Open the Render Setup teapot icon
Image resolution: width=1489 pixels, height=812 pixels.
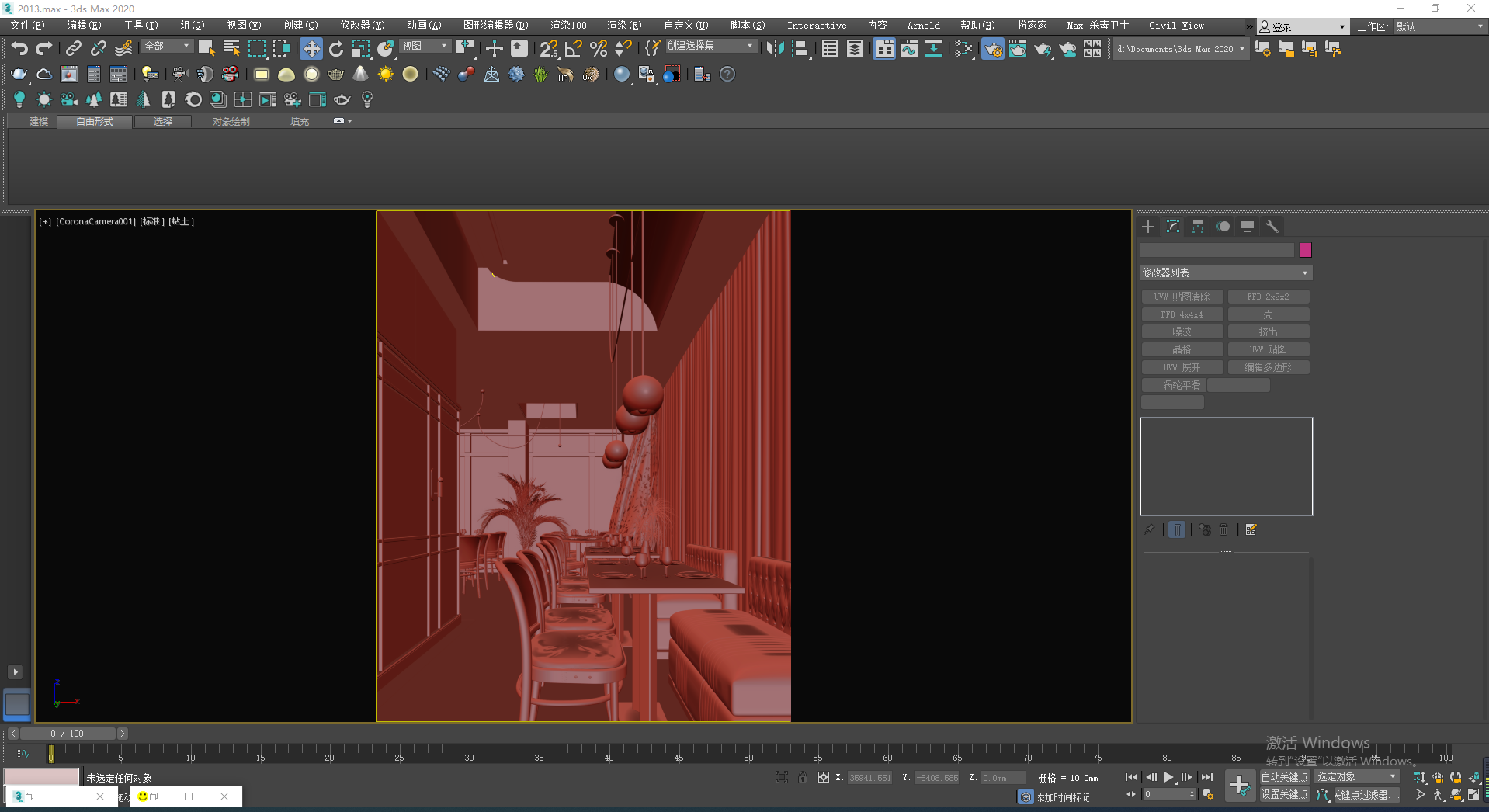992,49
